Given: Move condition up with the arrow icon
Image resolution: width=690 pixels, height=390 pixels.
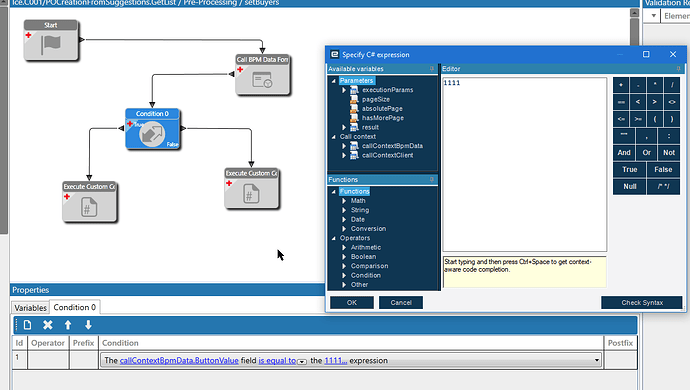Looking at the screenshot, I should coord(68,325).
